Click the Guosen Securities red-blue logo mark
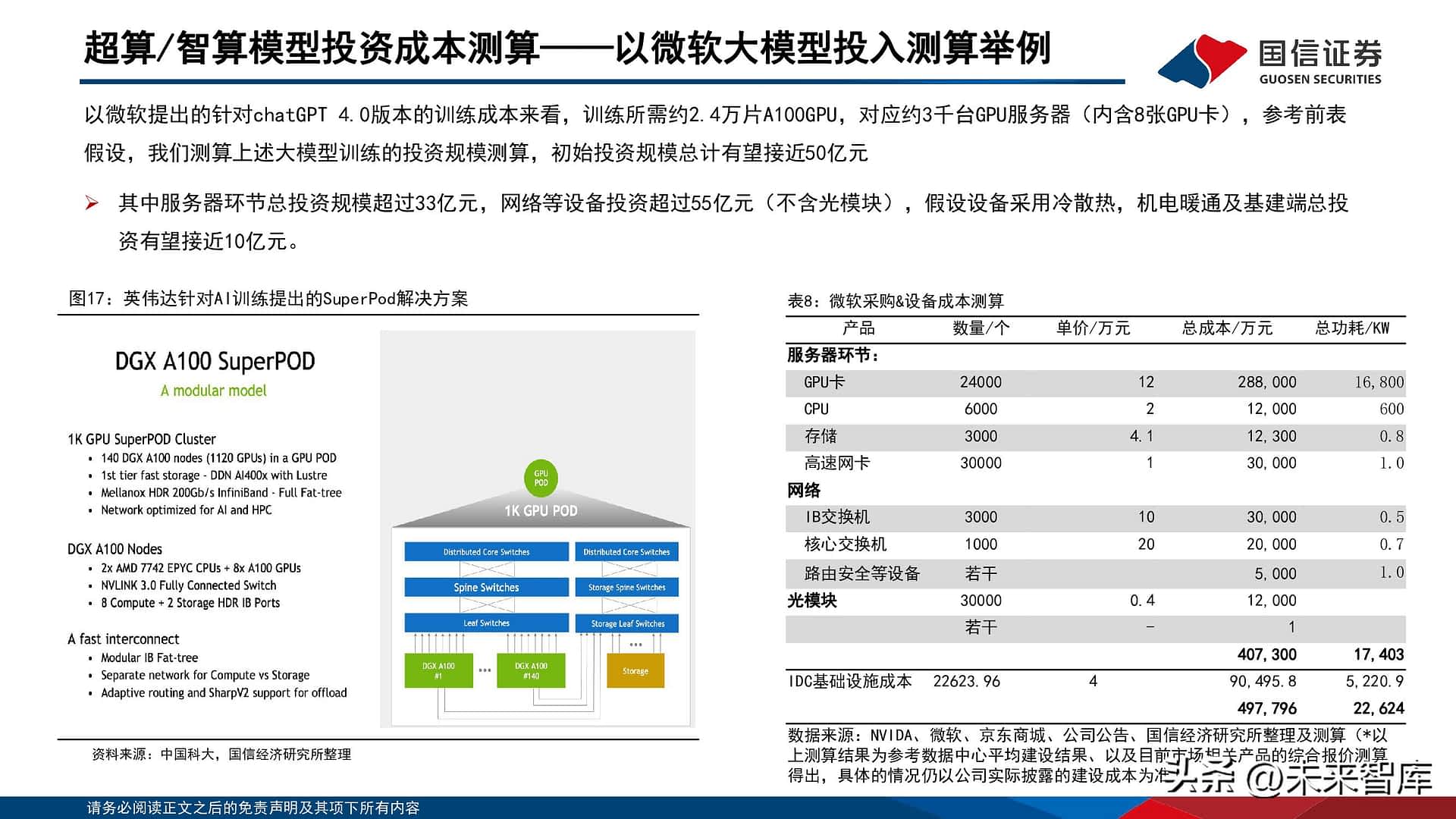The height and width of the screenshot is (819, 1456). pyautogui.click(x=1202, y=61)
